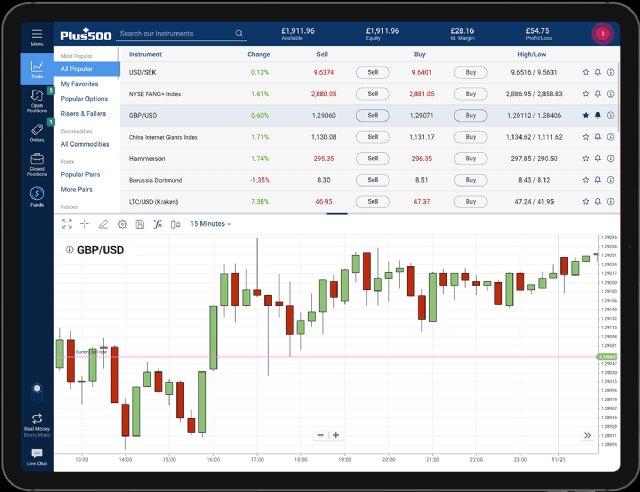Click the chart zoom-in plus control
Image resolution: width=640 pixels, height=492 pixels.
coord(336,435)
